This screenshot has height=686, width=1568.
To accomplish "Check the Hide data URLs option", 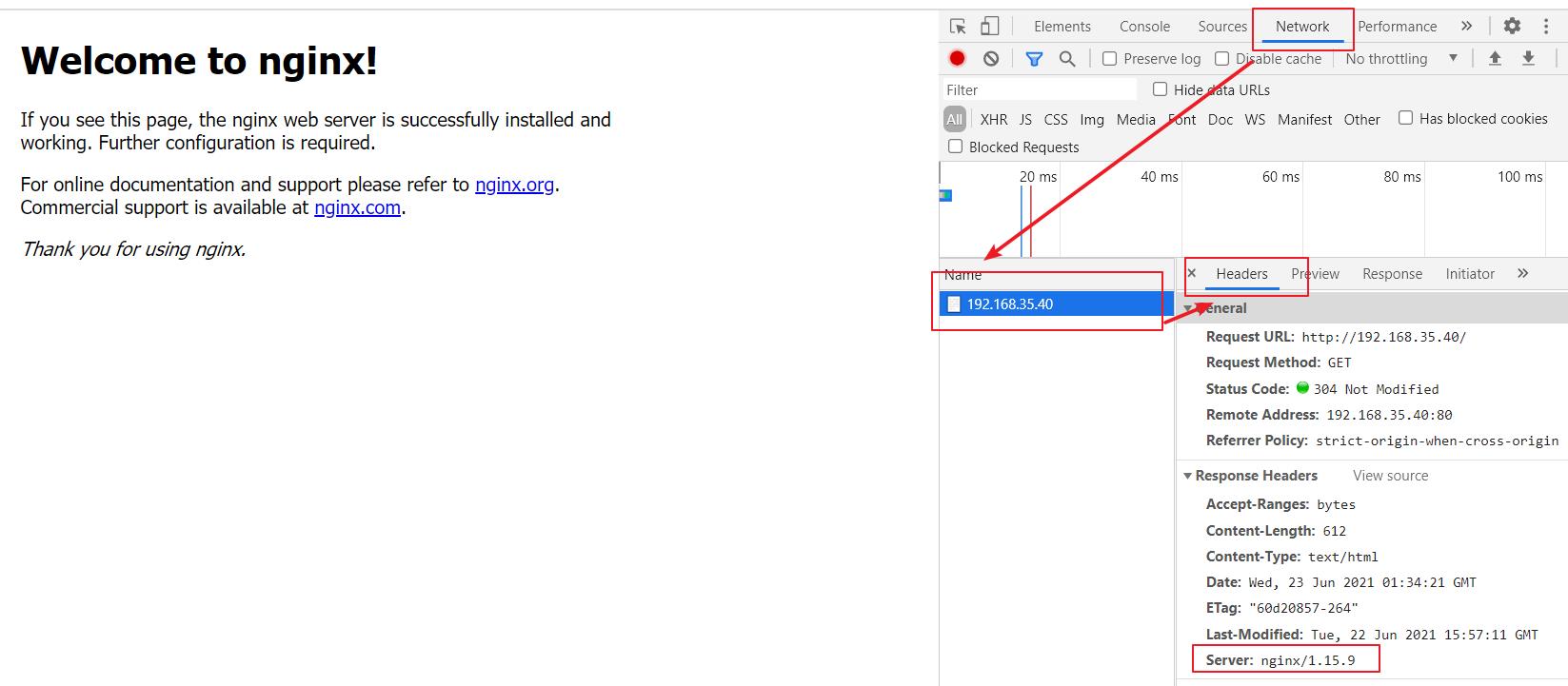I will [x=1160, y=88].
